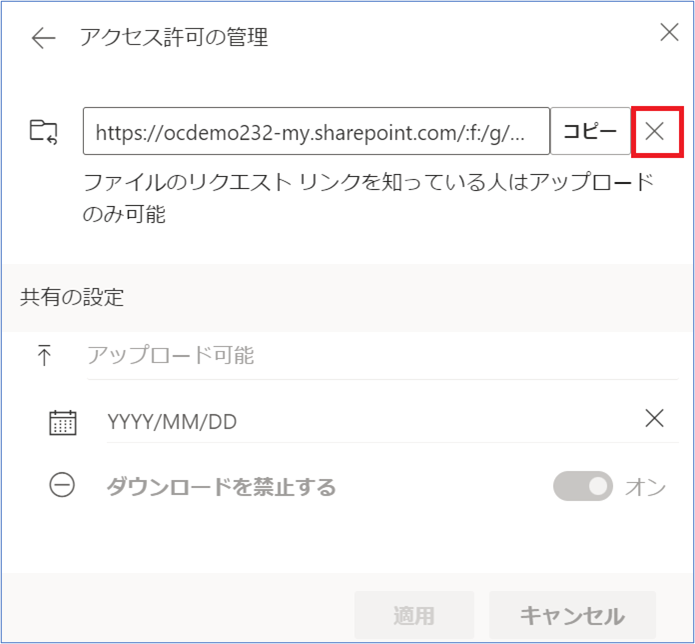The image size is (695, 644).
Task: Click the block download circle icon
Action: pyautogui.click(x=62, y=487)
